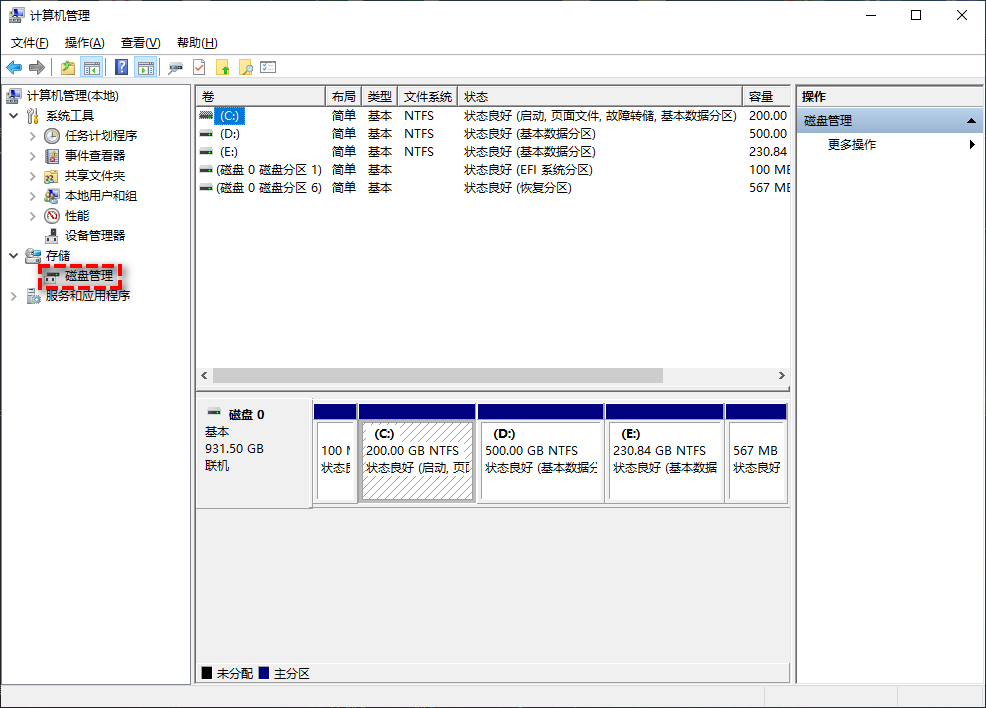The image size is (986, 708).
Task: Click the 状态 column header
Action: pos(476,96)
